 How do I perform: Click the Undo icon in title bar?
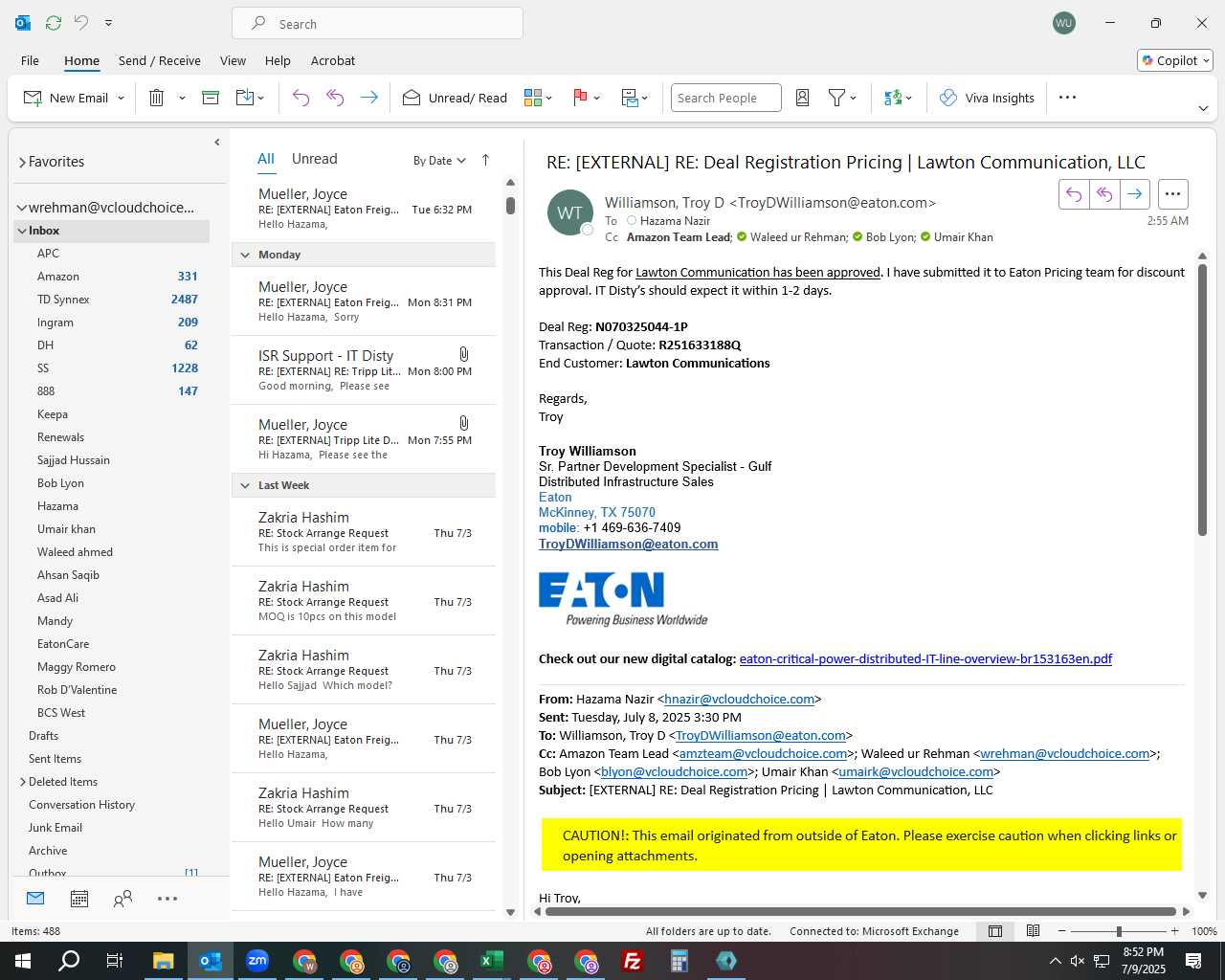click(81, 23)
